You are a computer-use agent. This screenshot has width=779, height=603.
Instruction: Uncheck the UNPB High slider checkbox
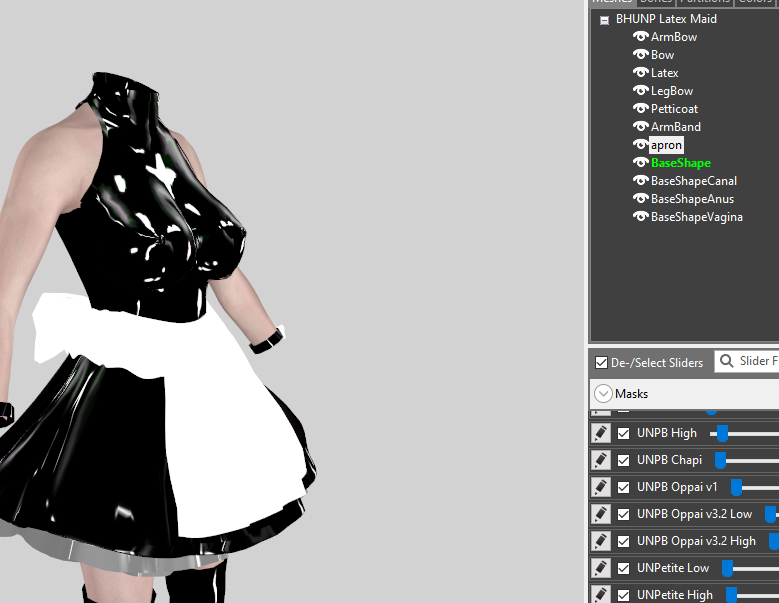(623, 434)
